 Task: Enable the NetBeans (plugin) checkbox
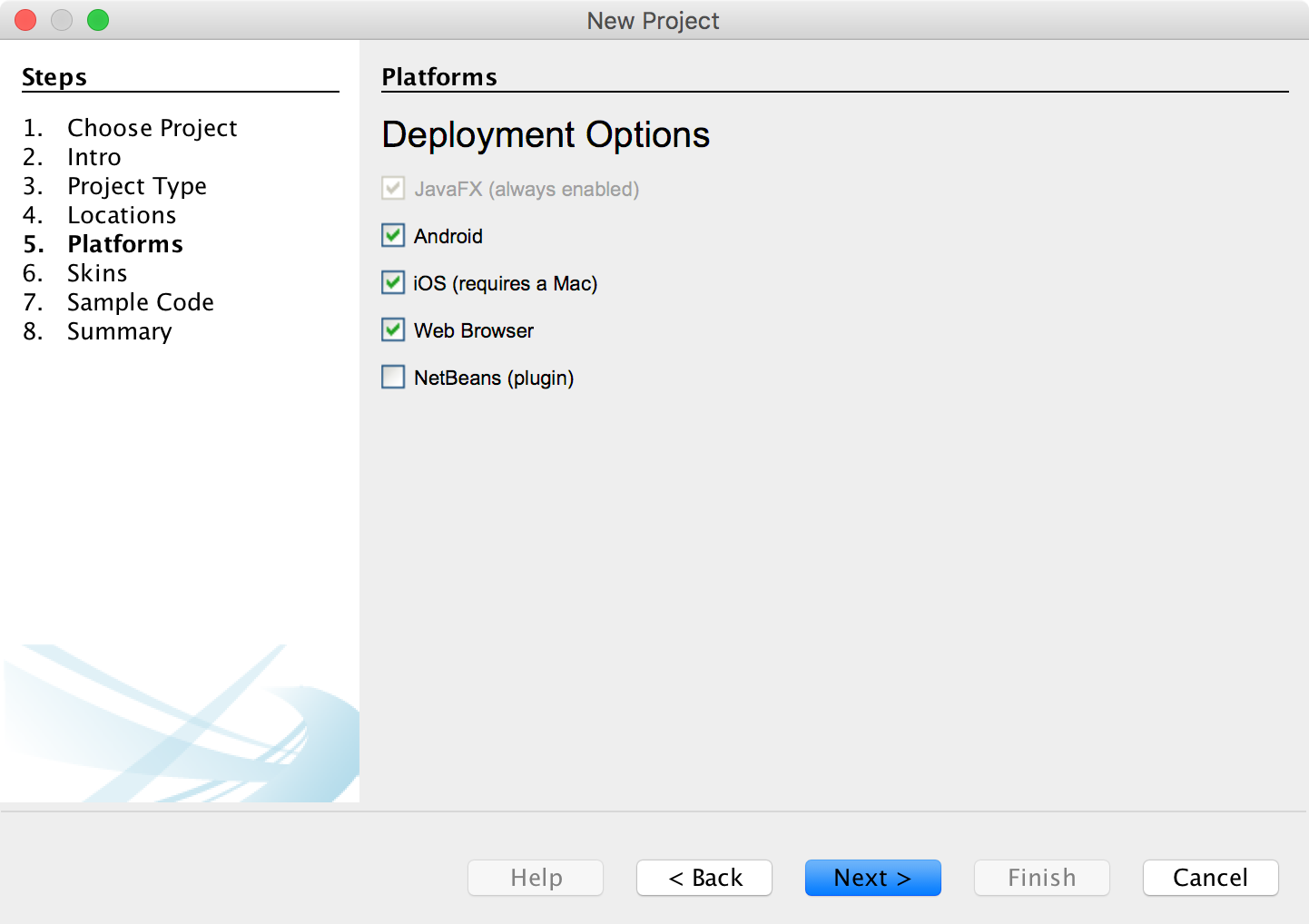click(x=393, y=378)
